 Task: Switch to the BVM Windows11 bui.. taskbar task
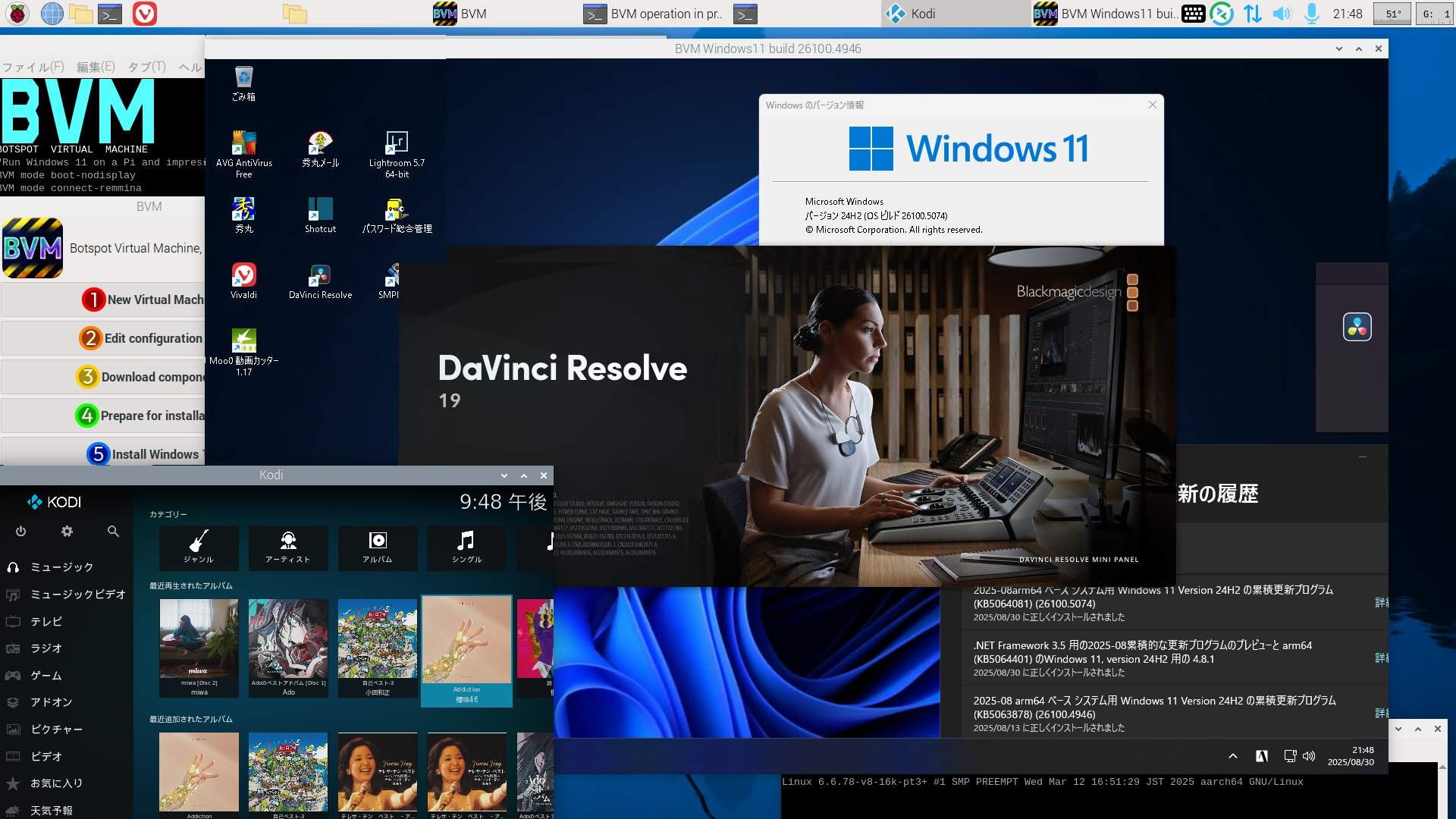pyautogui.click(x=1106, y=13)
